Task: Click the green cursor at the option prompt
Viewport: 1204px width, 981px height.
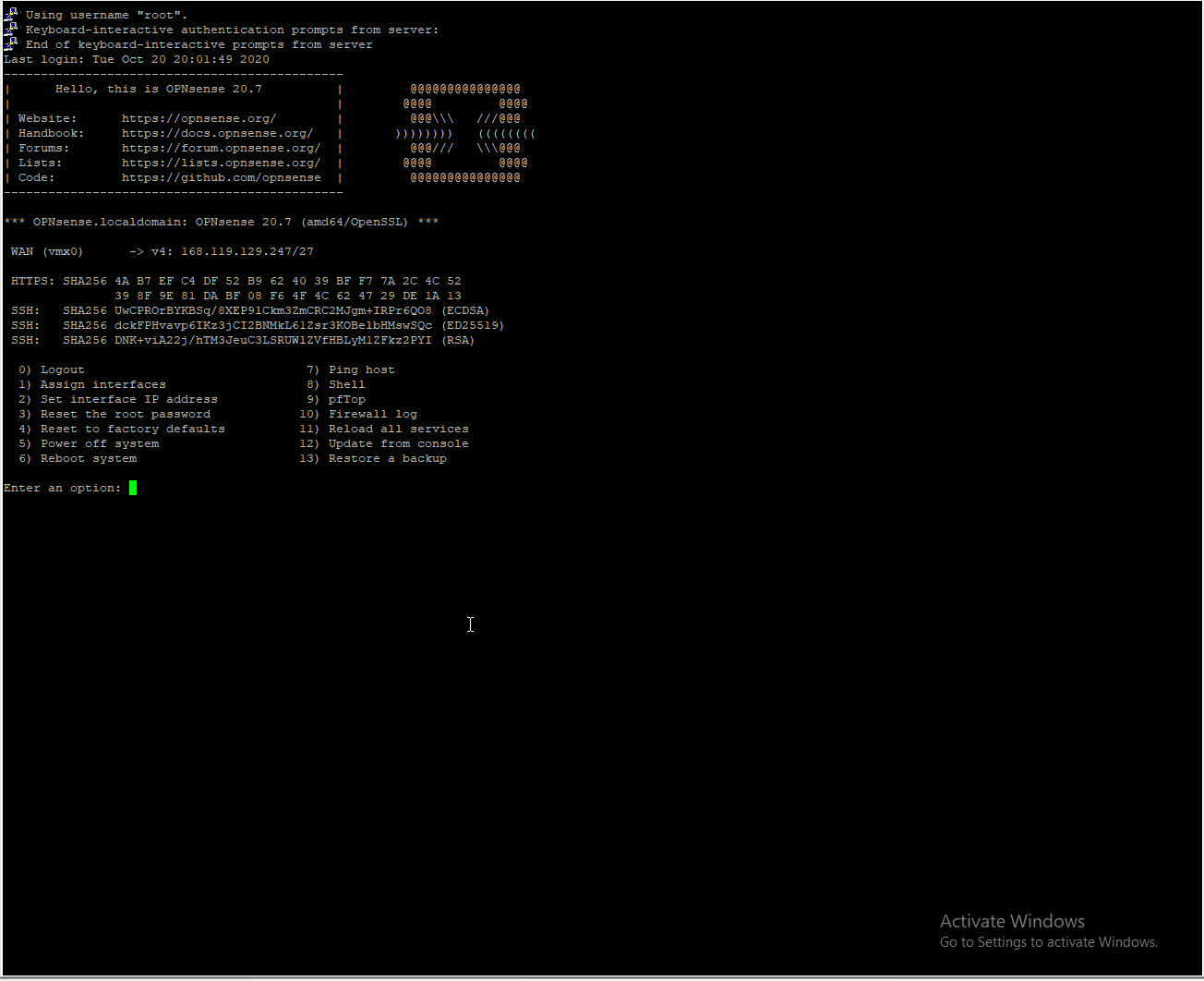Action: point(133,488)
